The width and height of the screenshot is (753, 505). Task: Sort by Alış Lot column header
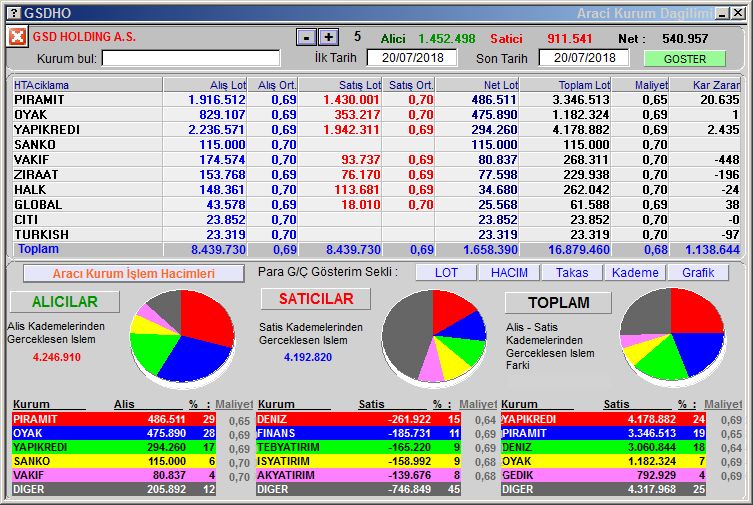pos(205,85)
